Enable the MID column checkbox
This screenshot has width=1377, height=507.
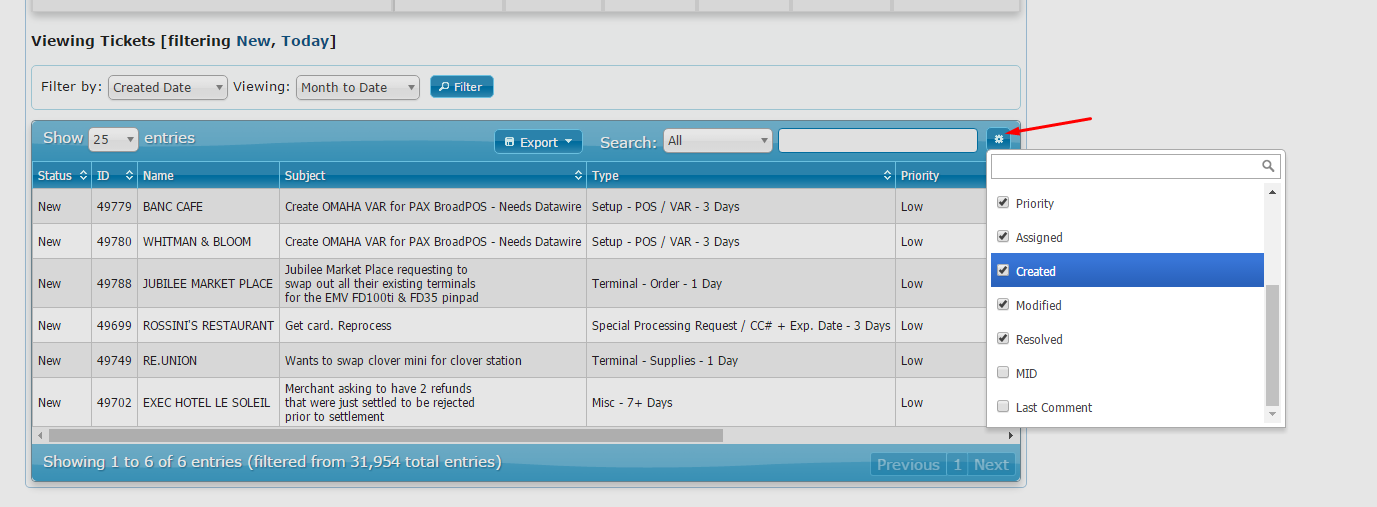tap(1003, 373)
